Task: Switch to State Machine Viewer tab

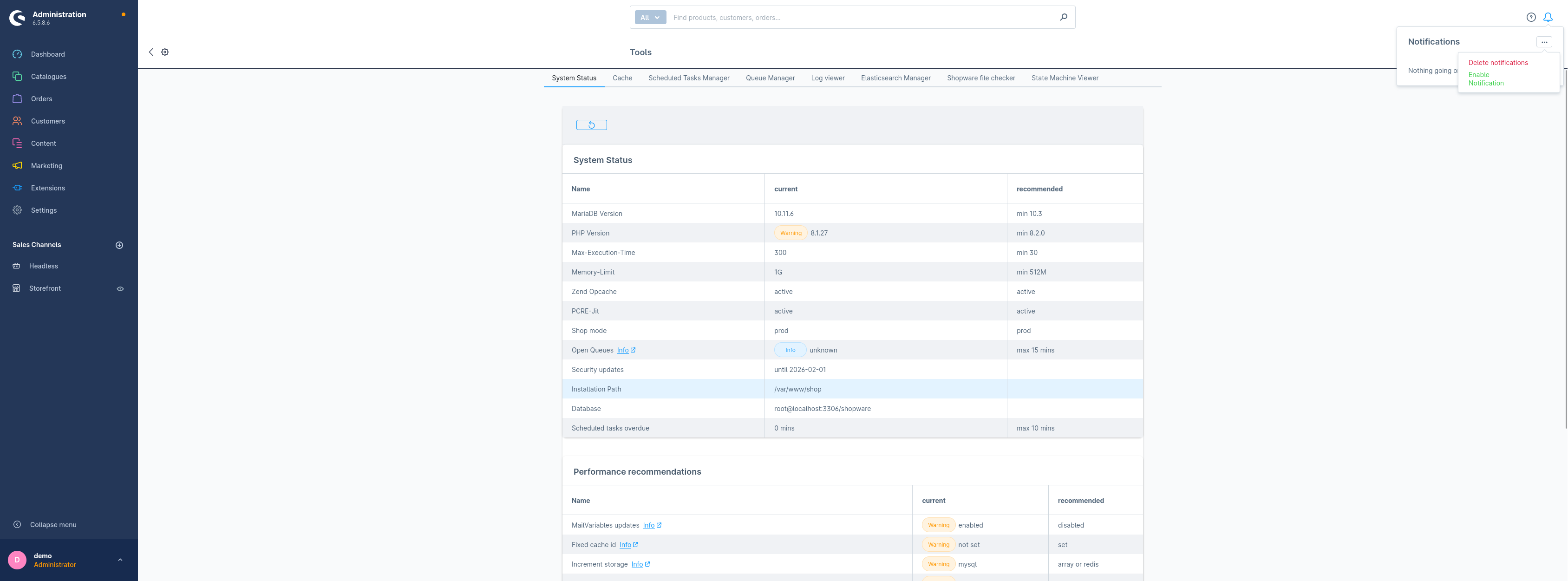Action: [1065, 78]
